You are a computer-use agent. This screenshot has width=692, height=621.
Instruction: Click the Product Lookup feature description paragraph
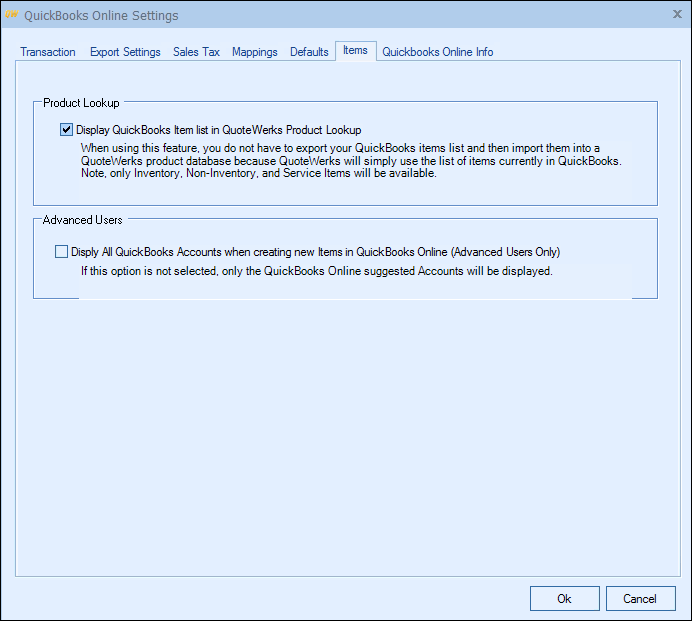coord(350,160)
